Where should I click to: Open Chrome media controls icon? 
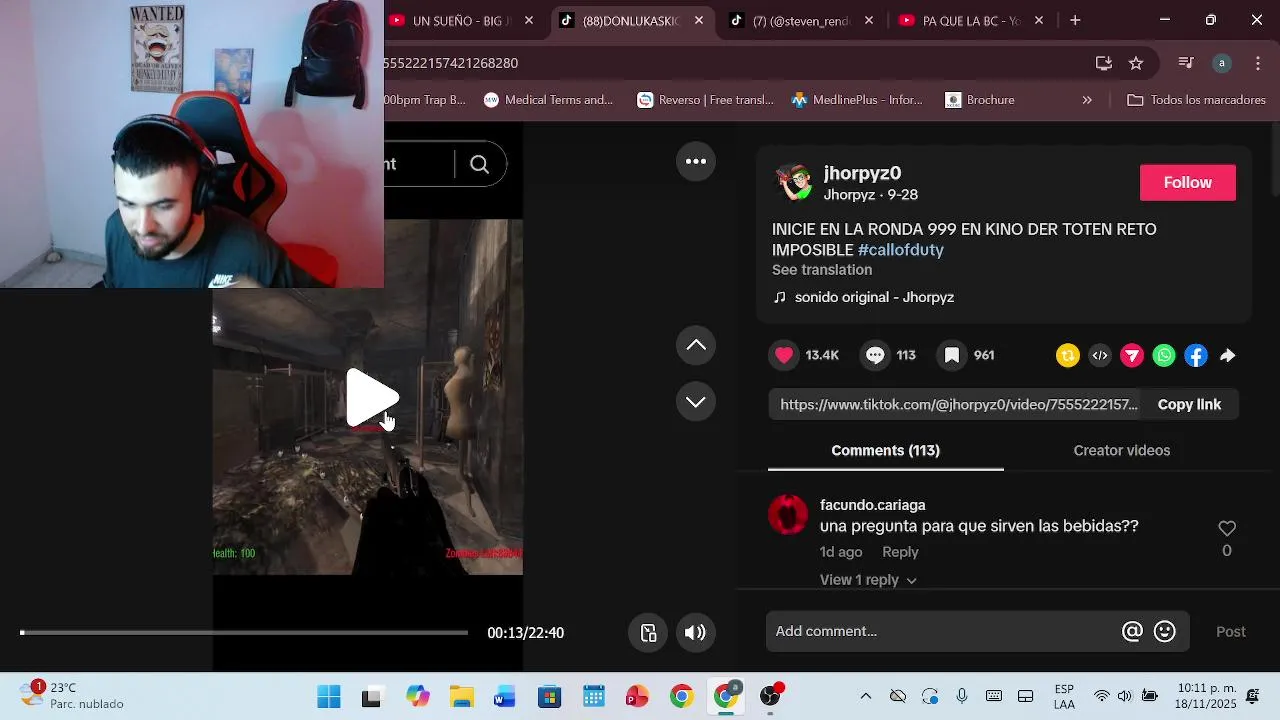[1186, 63]
